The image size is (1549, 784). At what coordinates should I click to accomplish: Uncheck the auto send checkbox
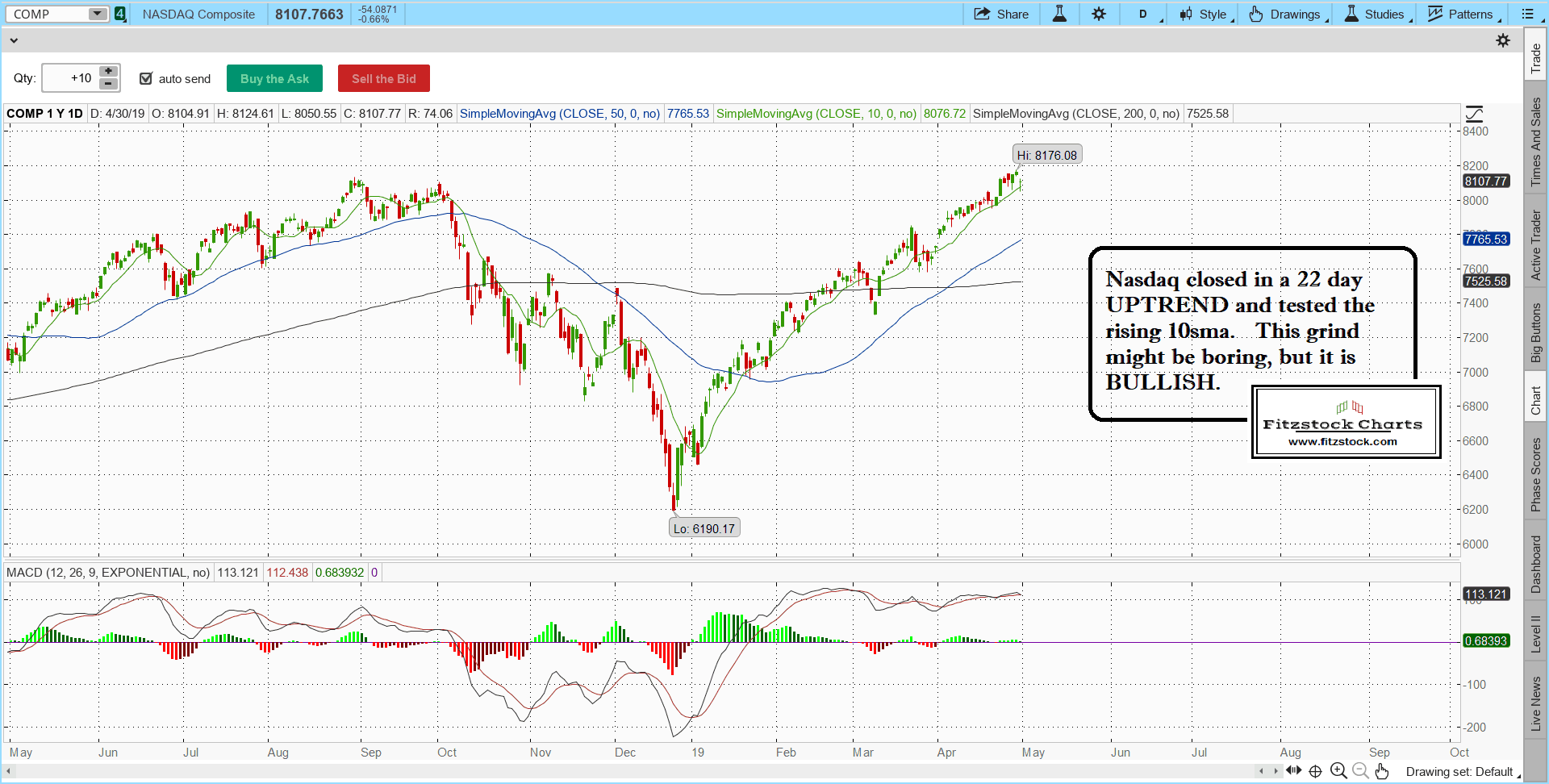[146, 78]
